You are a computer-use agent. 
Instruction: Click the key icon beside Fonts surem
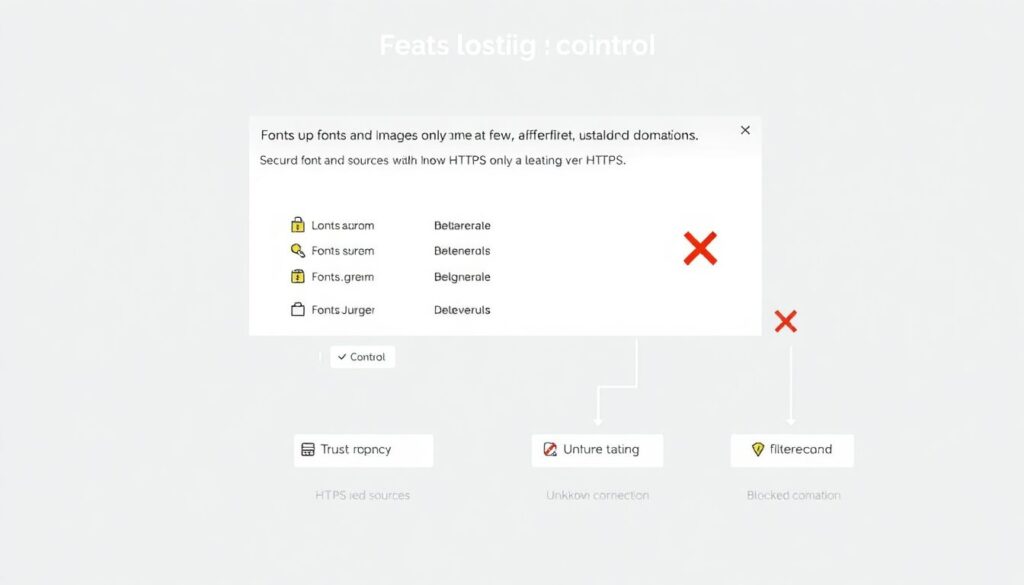[x=297, y=251]
